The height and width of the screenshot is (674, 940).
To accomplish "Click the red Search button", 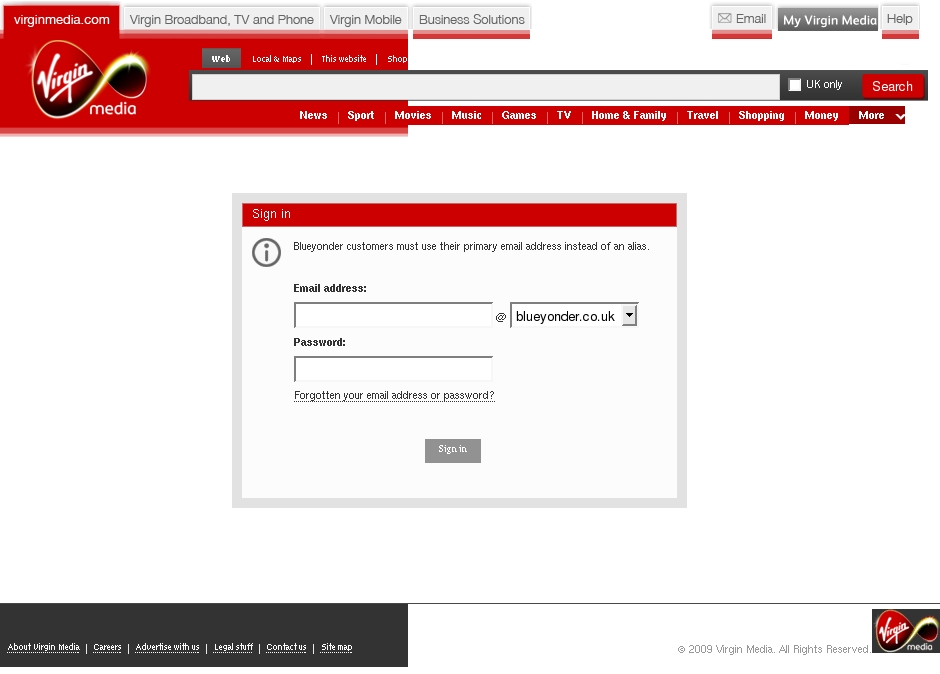I will point(892,86).
